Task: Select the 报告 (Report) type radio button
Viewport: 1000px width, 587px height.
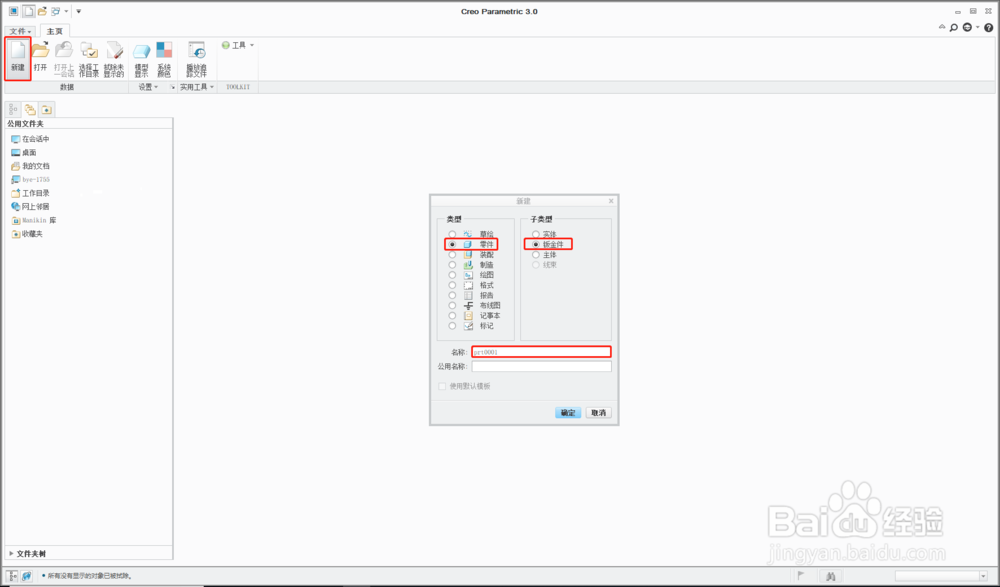Action: pyautogui.click(x=452, y=295)
